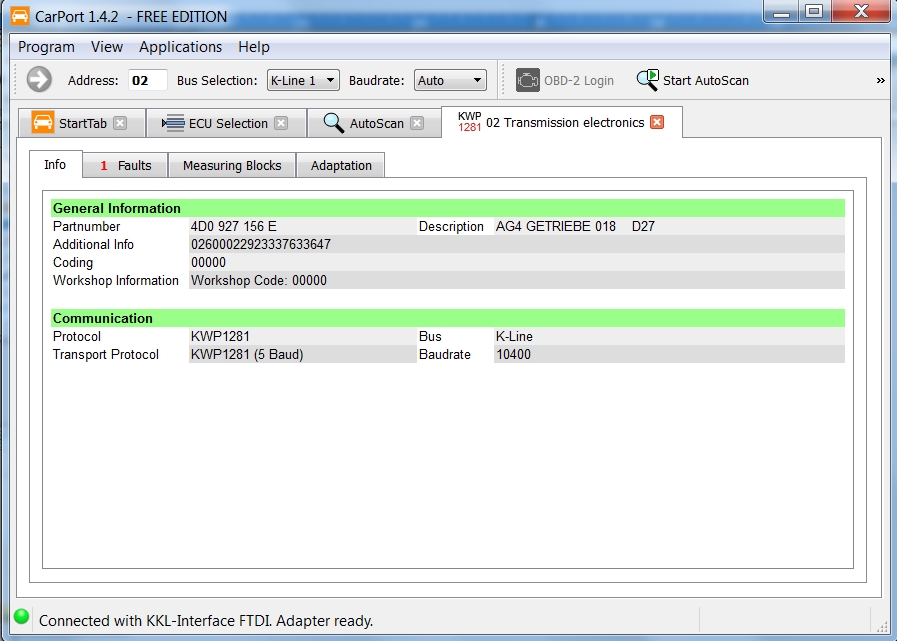897x641 pixels.
Task: Close the StartTab tab
Action: click(120, 123)
